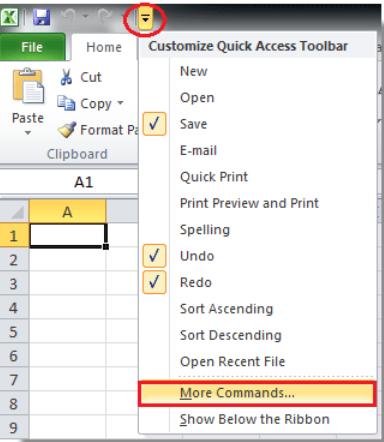The height and width of the screenshot is (442, 384).
Task: Click the Redo arrow icon
Action: pyautogui.click(x=105, y=17)
